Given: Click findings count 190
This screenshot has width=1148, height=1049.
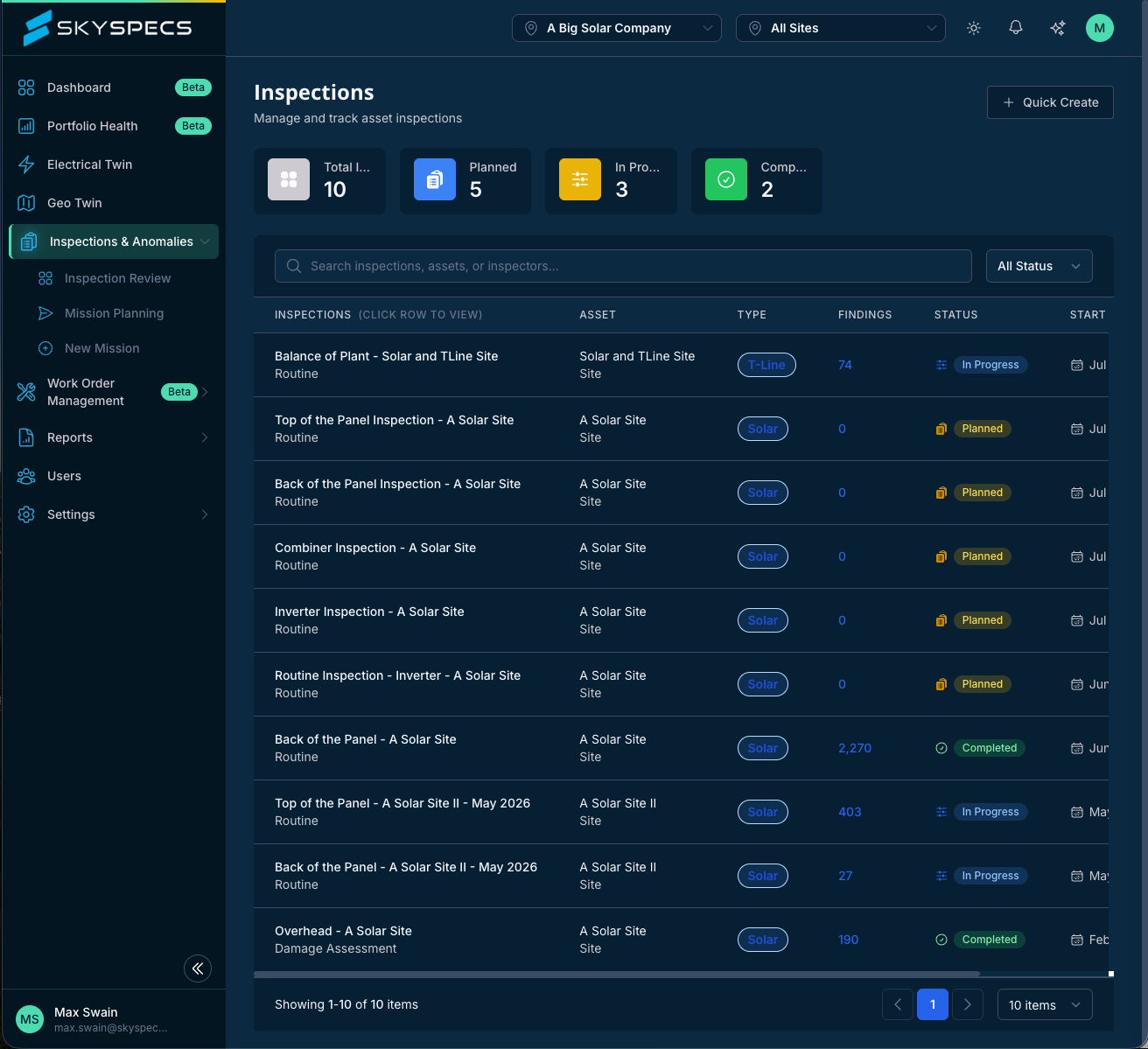Looking at the screenshot, I should pos(848,940).
